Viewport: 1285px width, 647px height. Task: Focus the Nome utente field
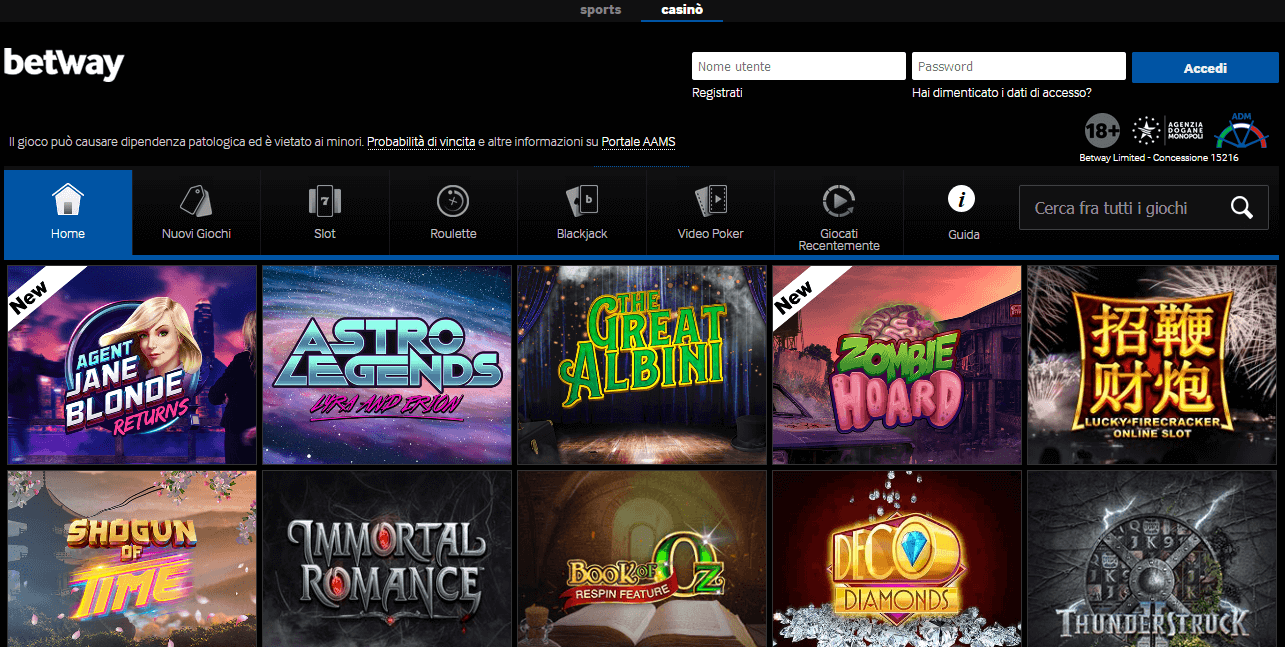[799, 67]
